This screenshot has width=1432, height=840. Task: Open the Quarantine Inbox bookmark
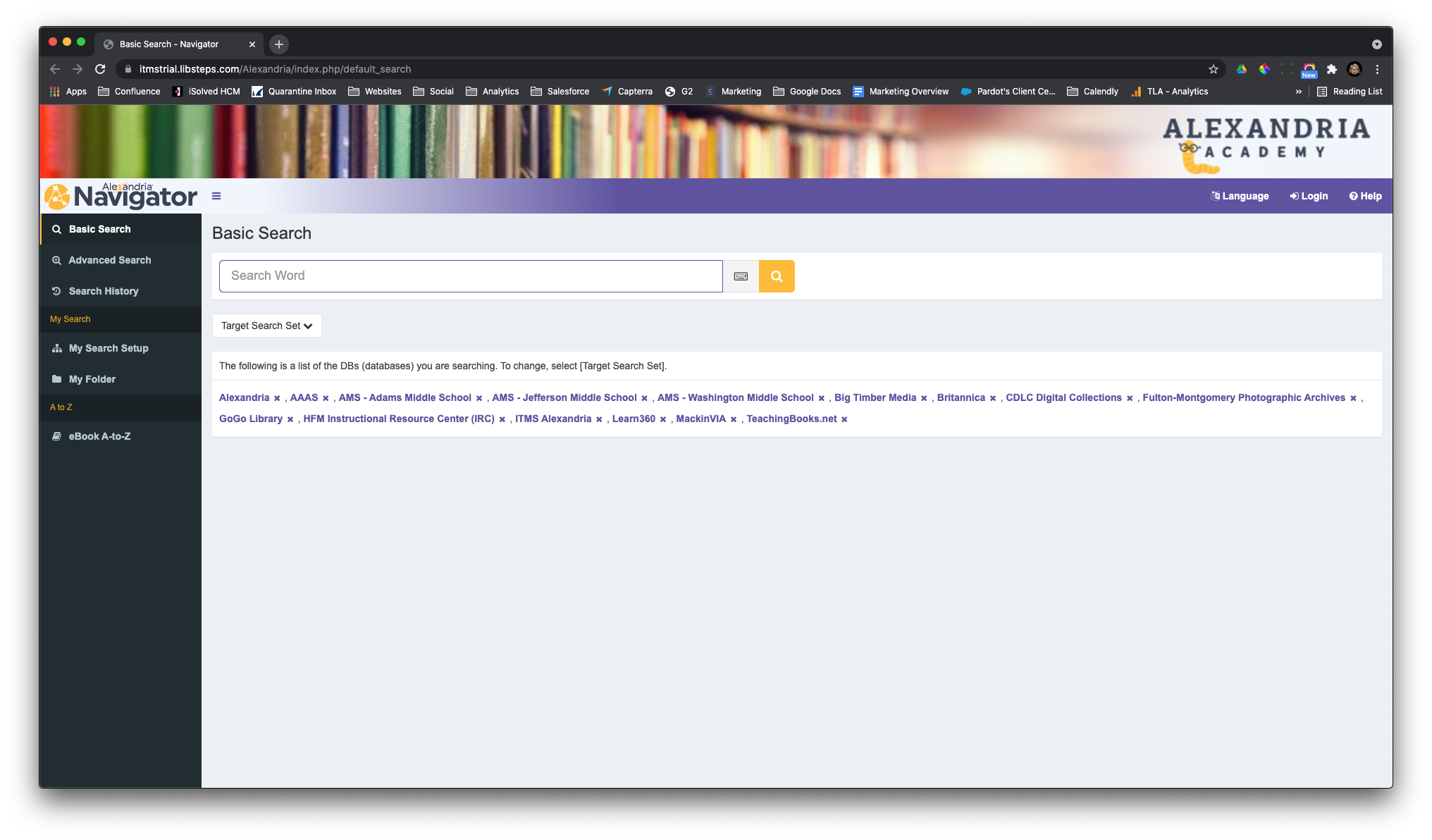[x=294, y=92]
